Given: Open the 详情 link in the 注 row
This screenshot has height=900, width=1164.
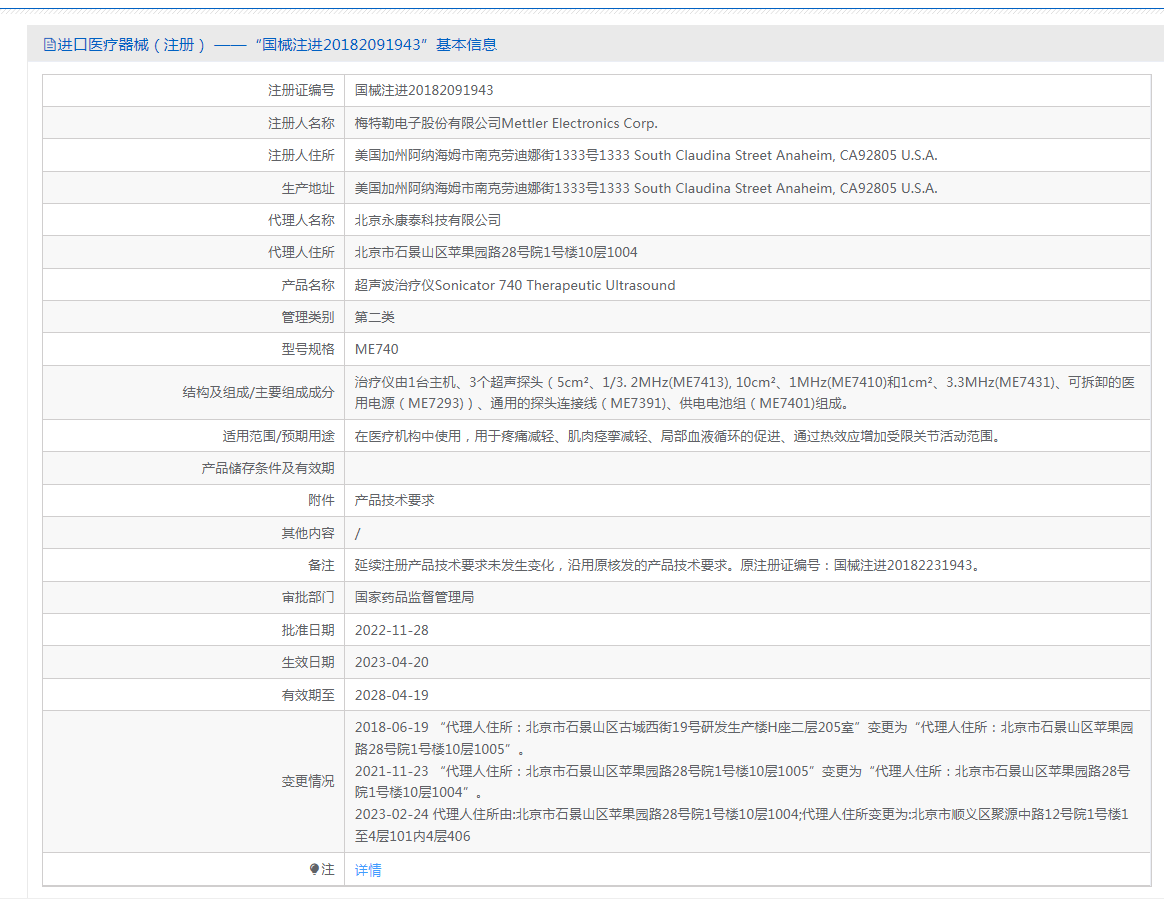Looking at the screenshot, I should [x=367, y=870].
